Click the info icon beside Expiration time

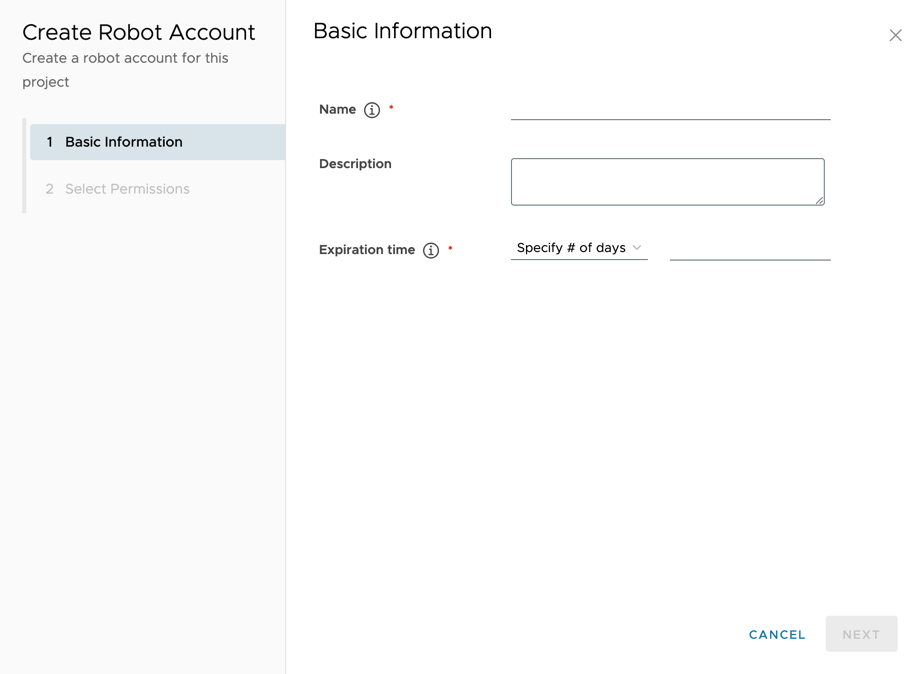[431, 250]
